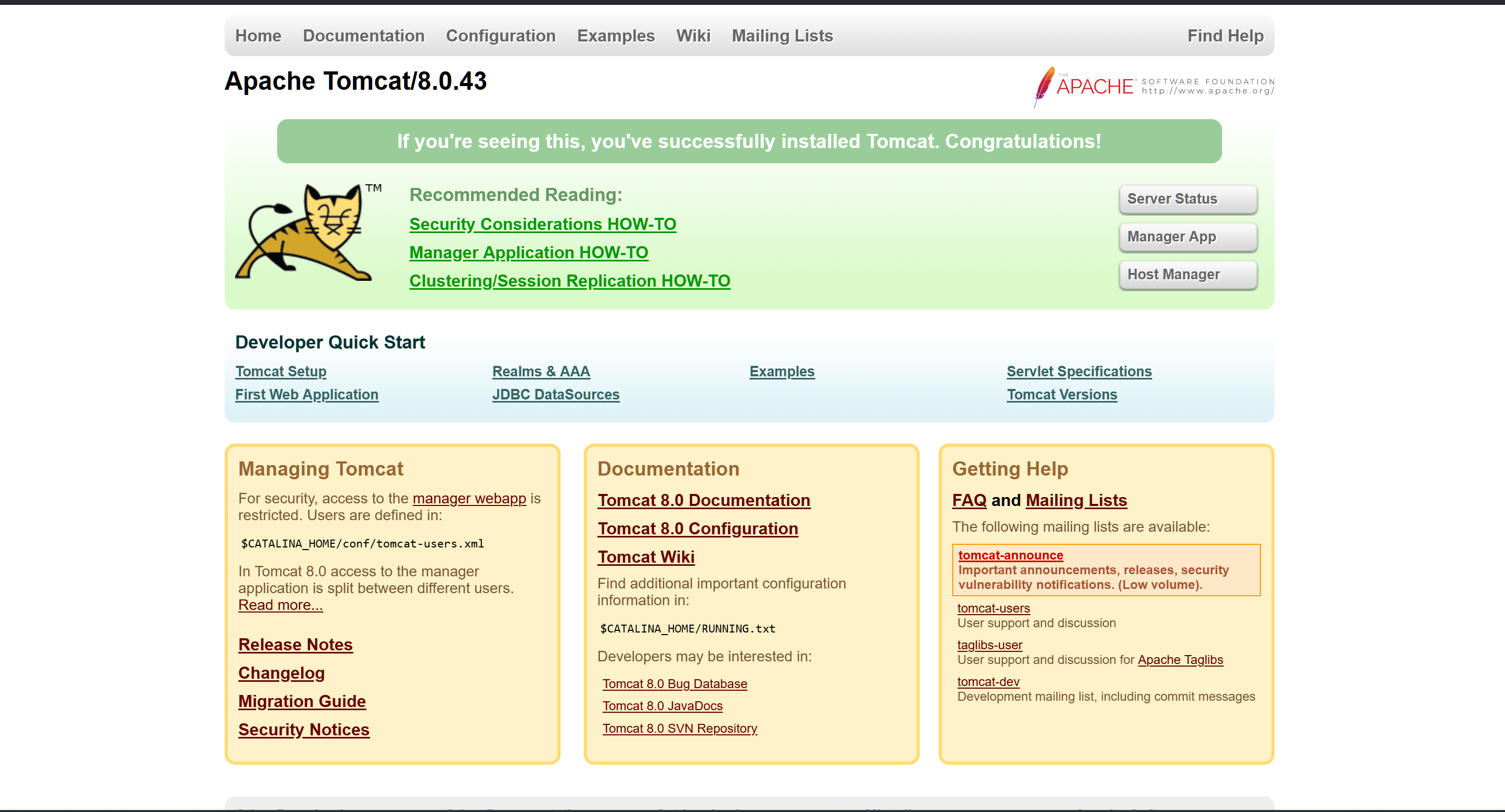Click the FAQ link under Getting Help
Screen dimensions: 1505x812
(x=969, y=501)
